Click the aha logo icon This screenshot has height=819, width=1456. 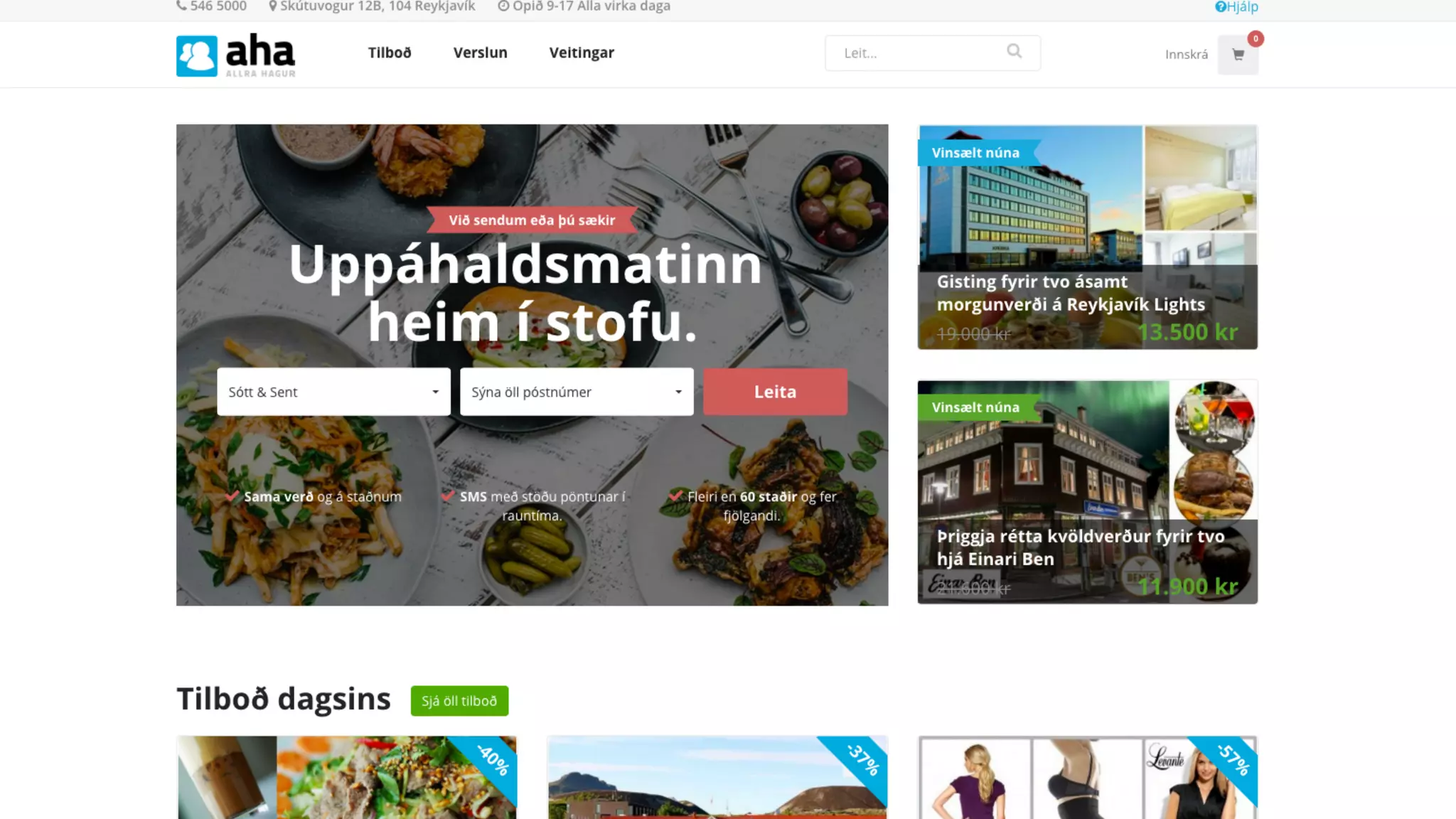point(196,55)
